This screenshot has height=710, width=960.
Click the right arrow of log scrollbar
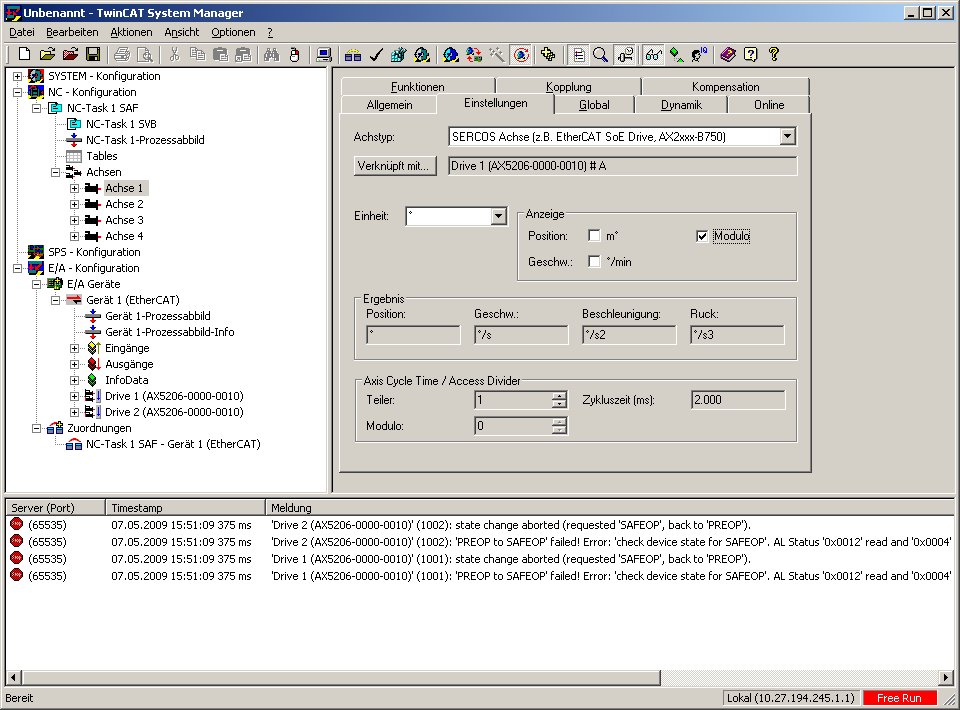click(x=947, y=678)
